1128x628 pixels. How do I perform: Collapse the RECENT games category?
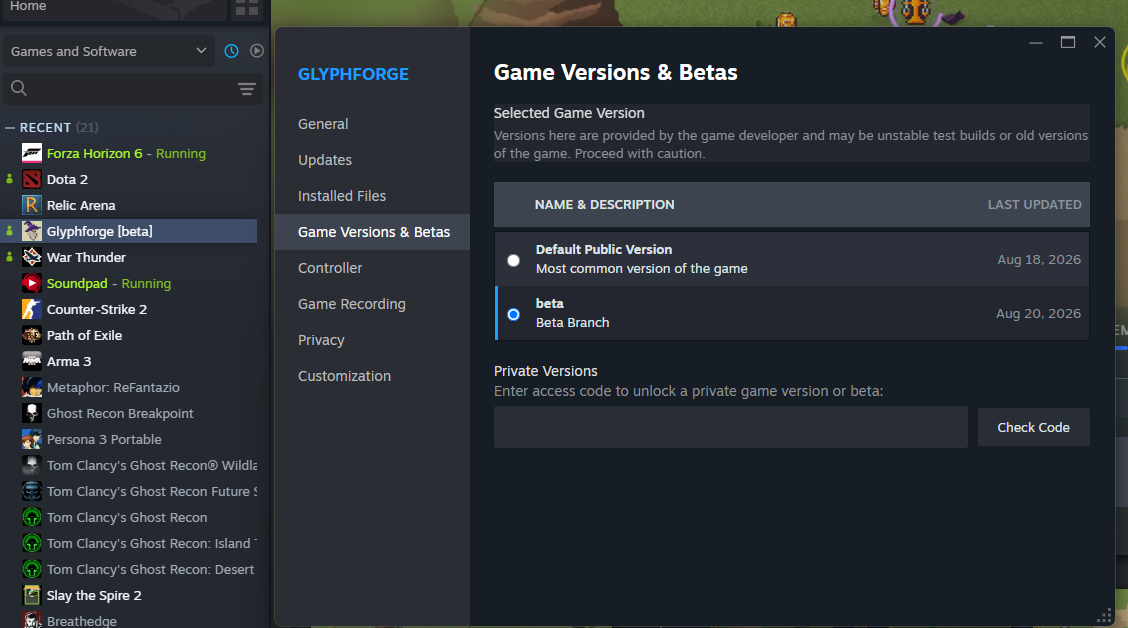[10, 127]
